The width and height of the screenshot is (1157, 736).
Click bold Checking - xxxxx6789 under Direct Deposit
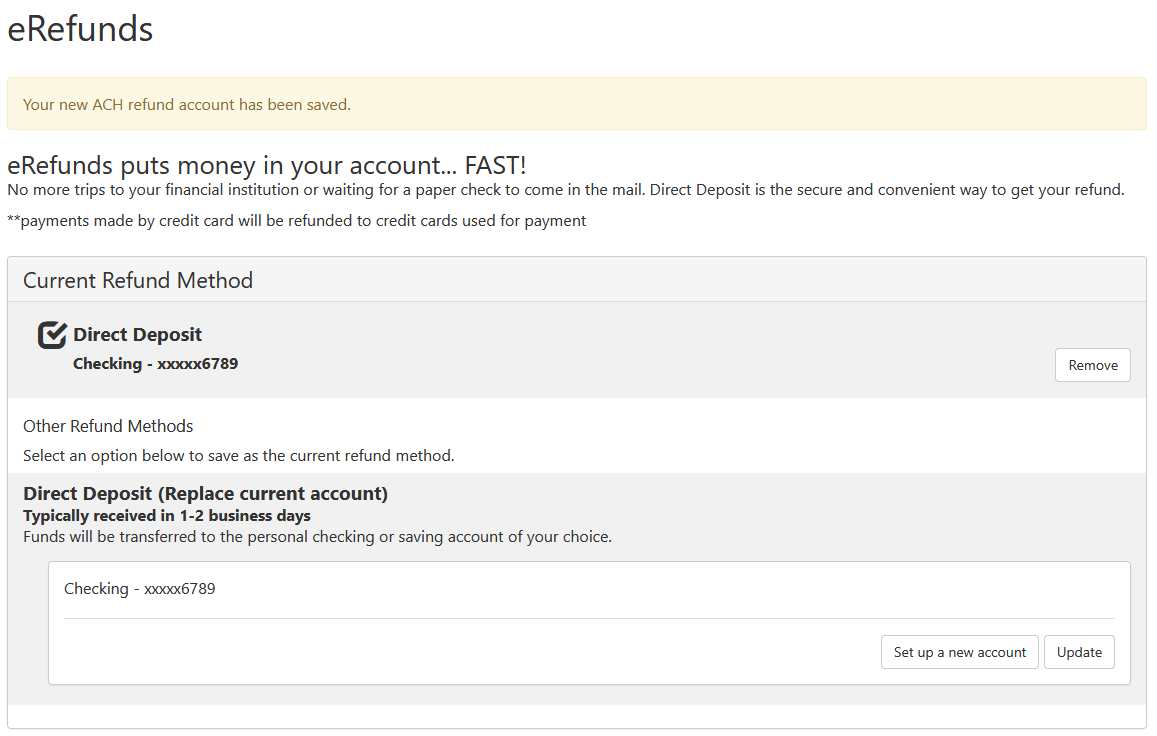(155, 364)
